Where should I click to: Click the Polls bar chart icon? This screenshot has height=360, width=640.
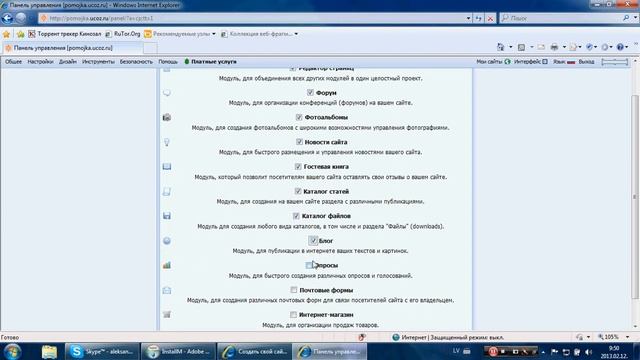click(167, 265)
